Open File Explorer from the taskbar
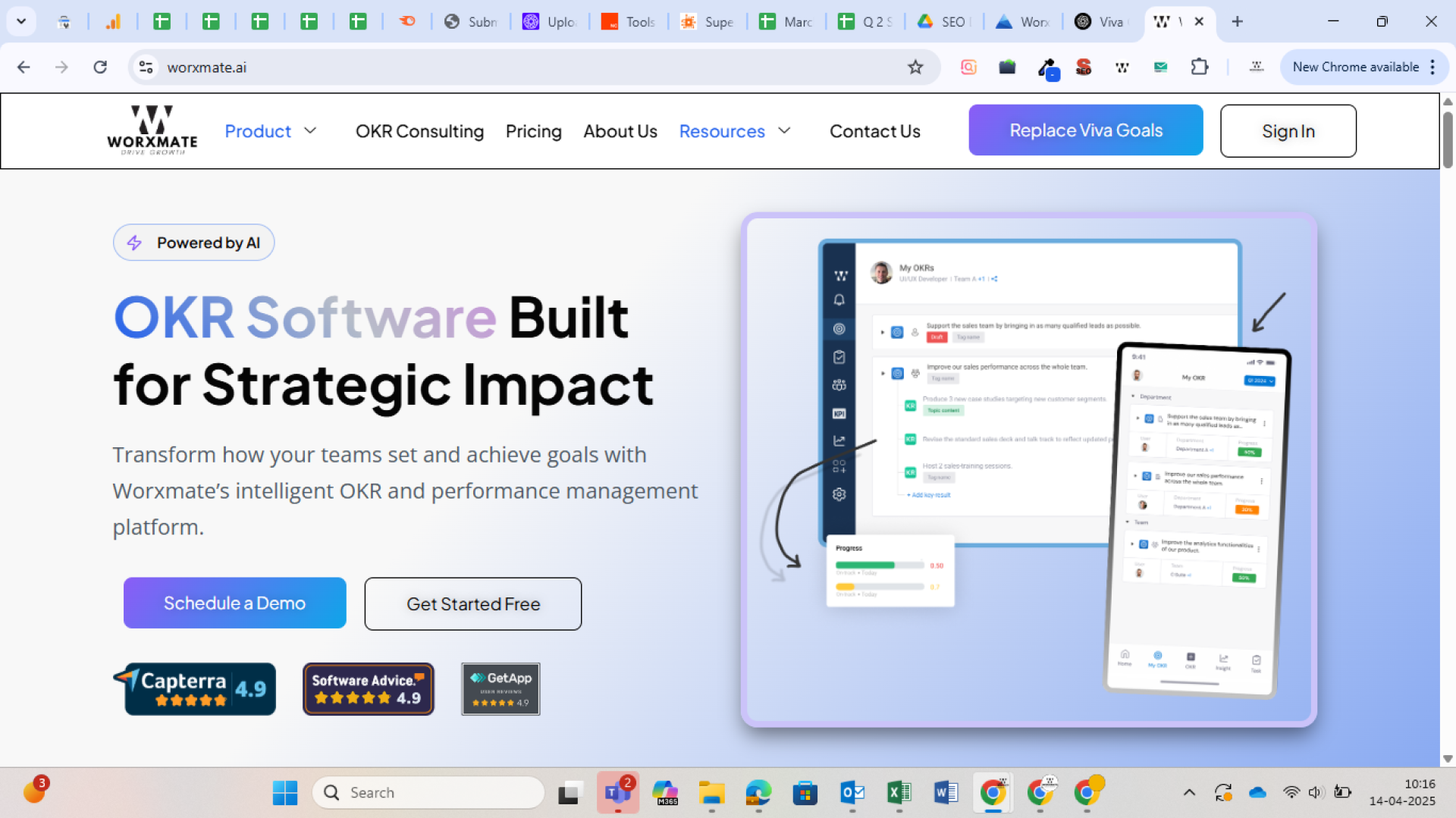 point(711,792)
